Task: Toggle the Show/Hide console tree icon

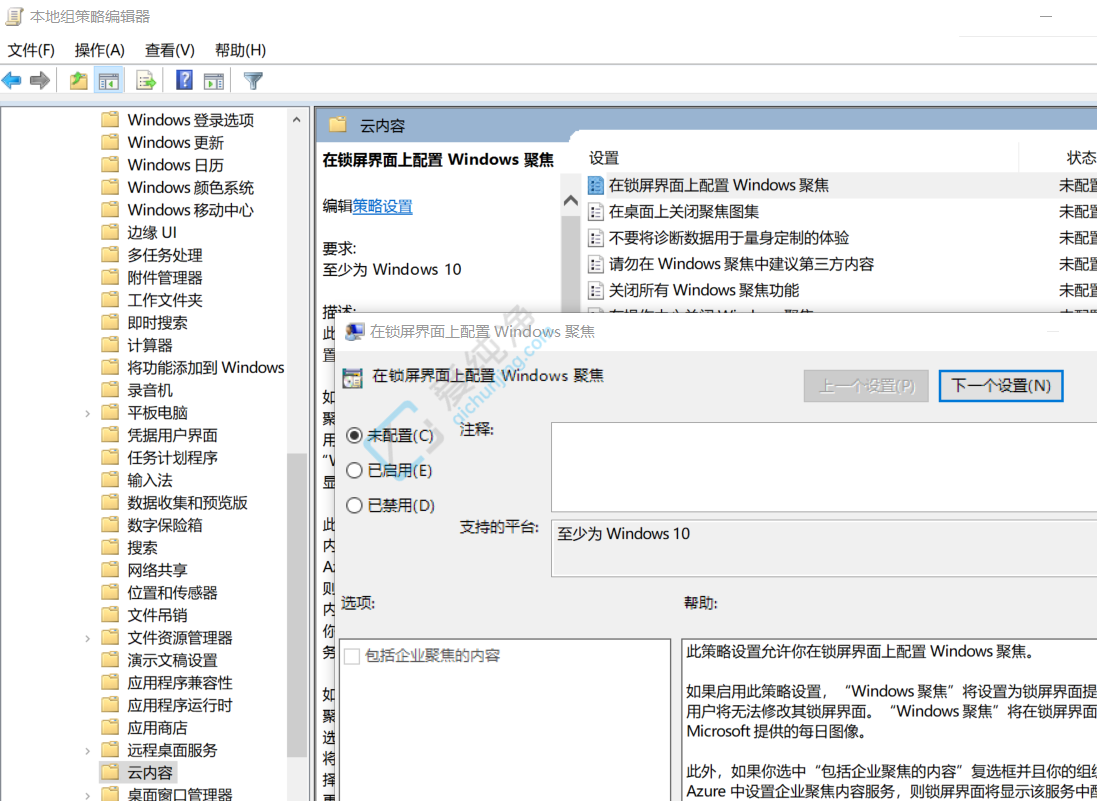Action: (108, 80)
